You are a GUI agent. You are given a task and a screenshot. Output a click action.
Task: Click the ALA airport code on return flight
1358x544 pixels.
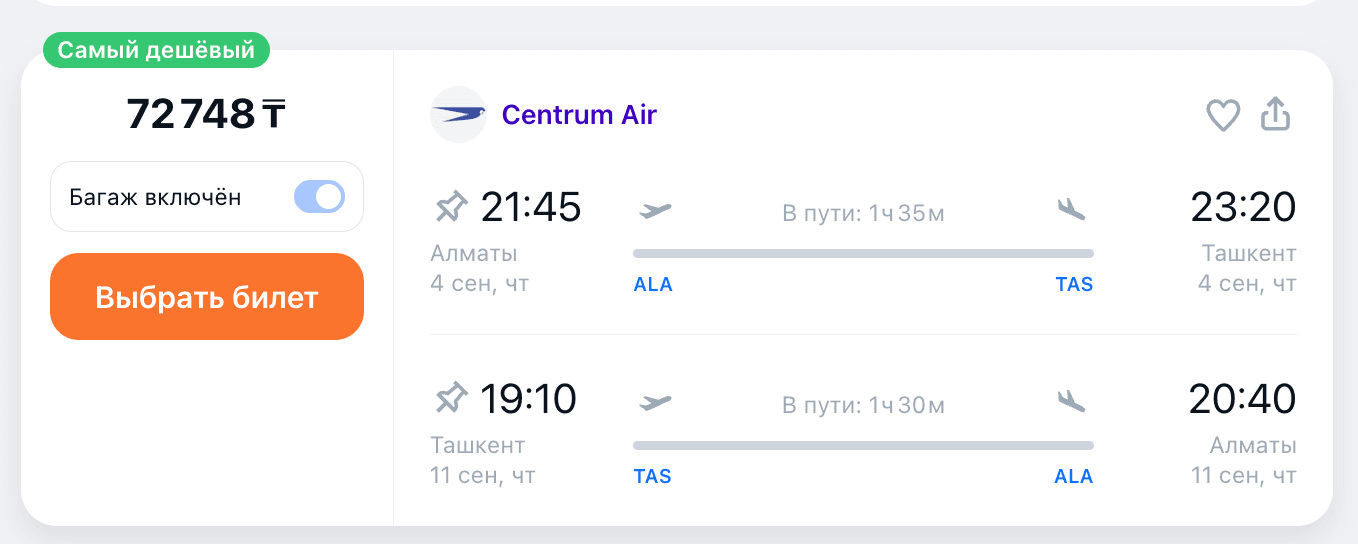pyautogui.click(x=1074, y=477)
